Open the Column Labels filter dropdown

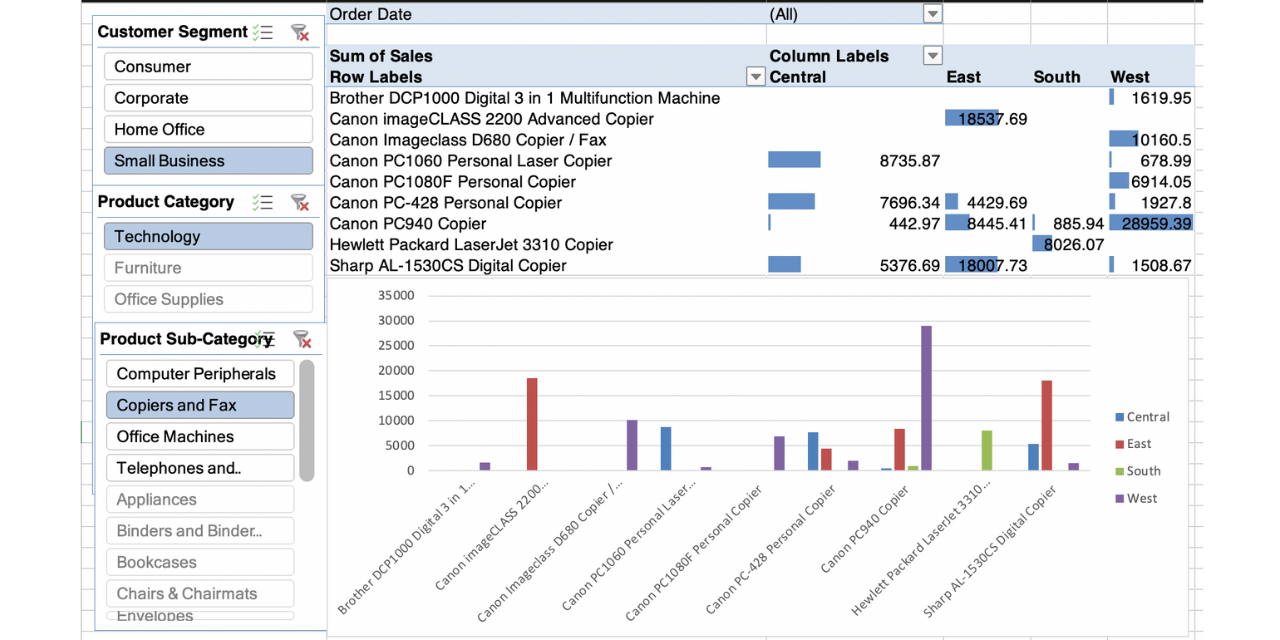coord(932,55)
